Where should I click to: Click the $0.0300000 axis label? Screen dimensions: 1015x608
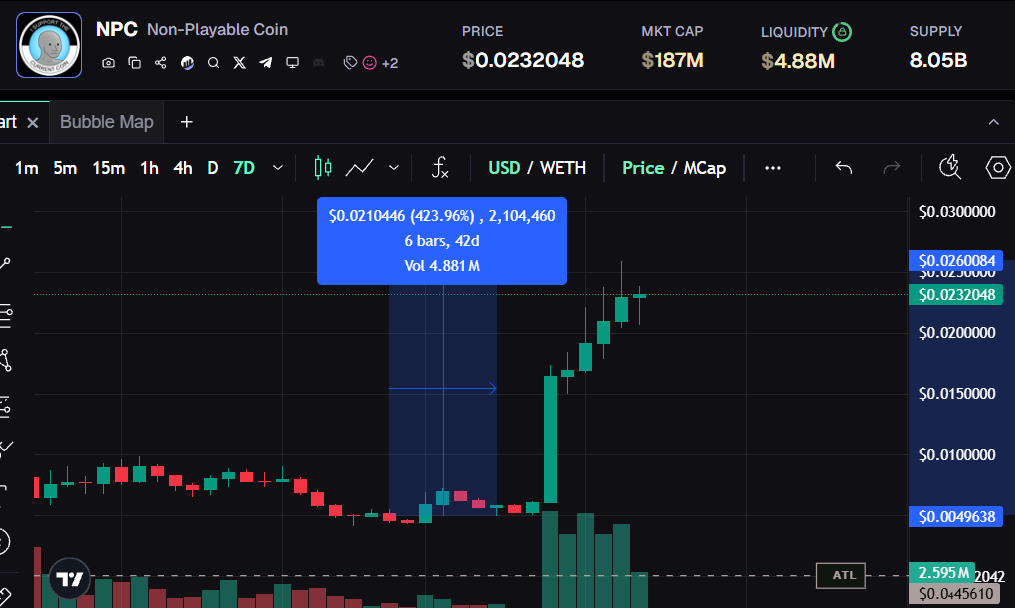(957, 212)
